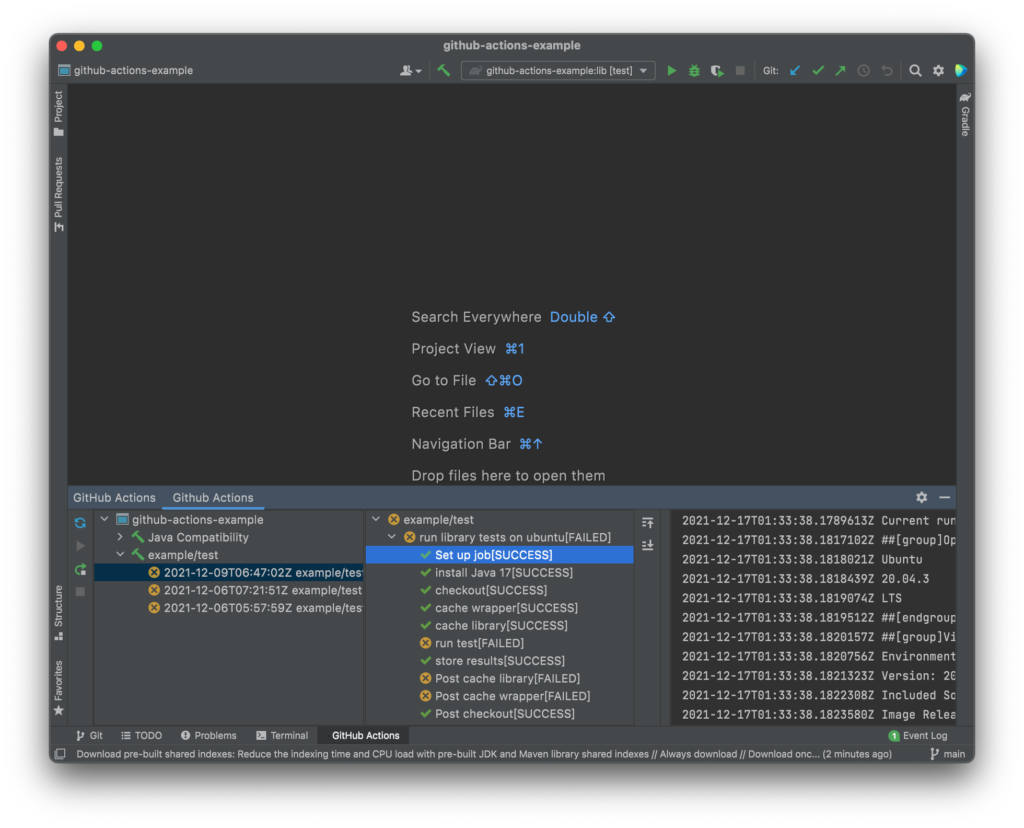Select the checkout[SUCCESS] step
The image size is (1024, 828).
click(500, 590)
